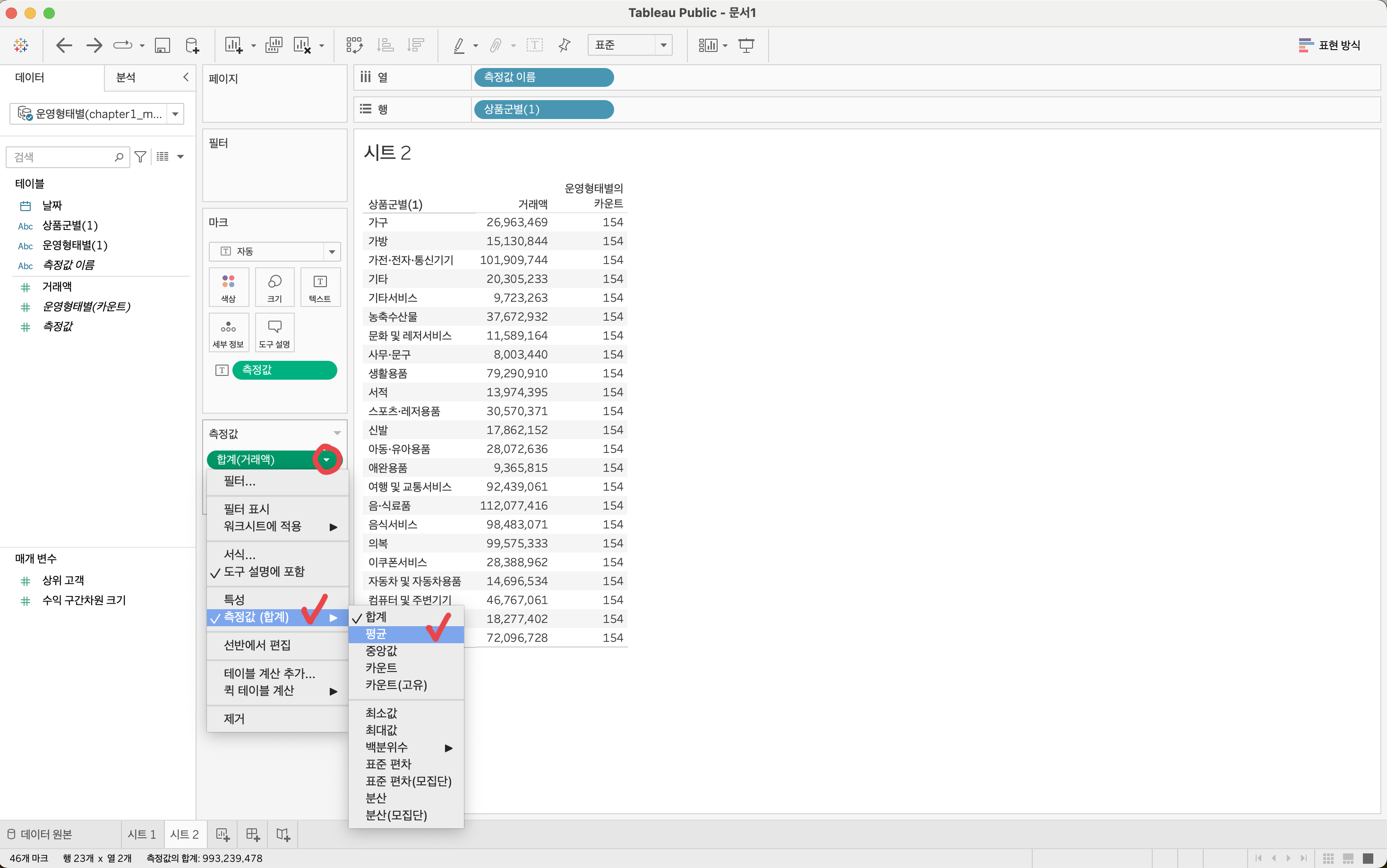Click the new dashboard icon at bottom
This screenshot has height=868, width=1387.
[x=253, y=834]
